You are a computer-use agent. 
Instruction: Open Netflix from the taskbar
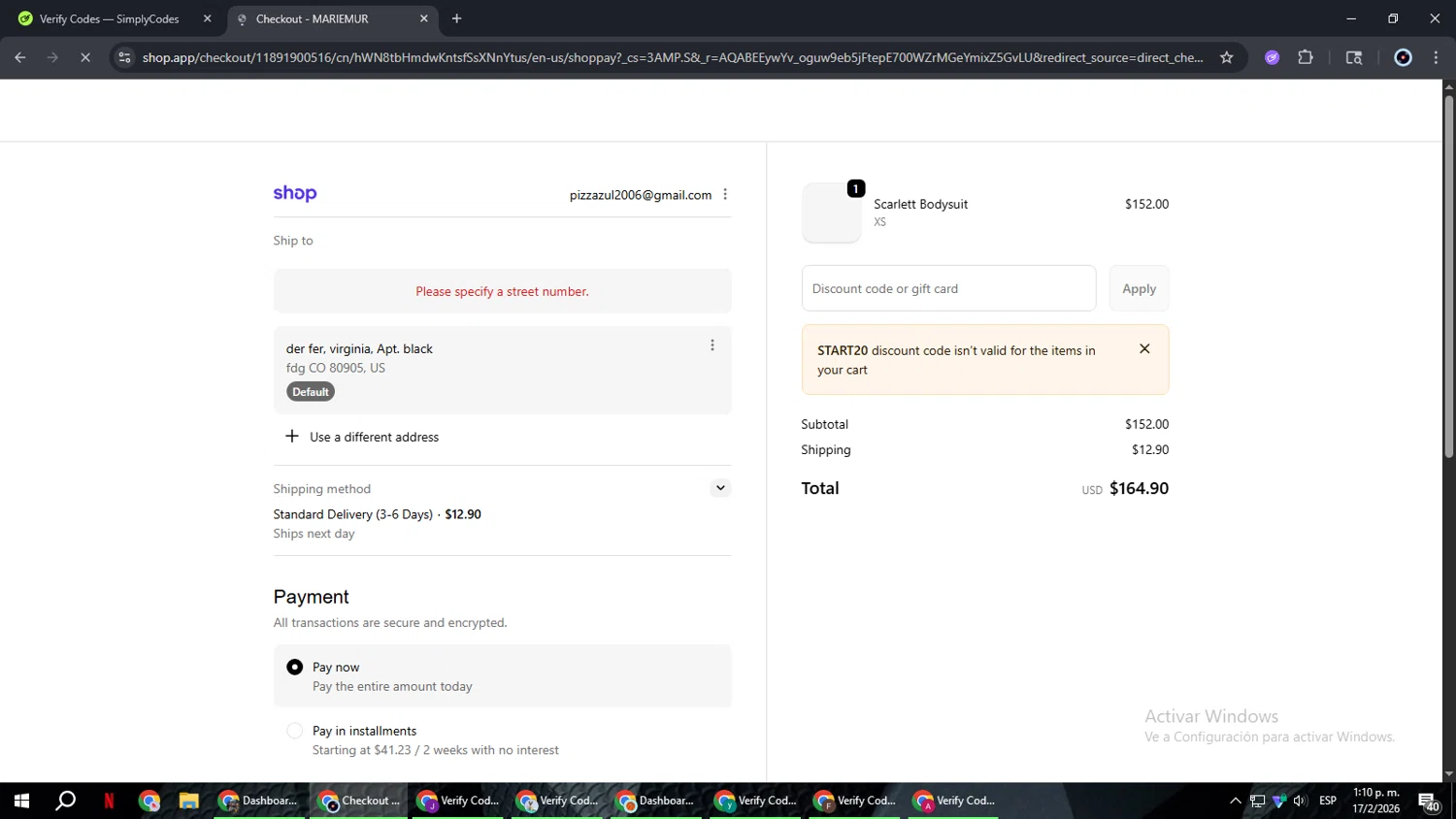pyautogui.click(x=109, y=801)
